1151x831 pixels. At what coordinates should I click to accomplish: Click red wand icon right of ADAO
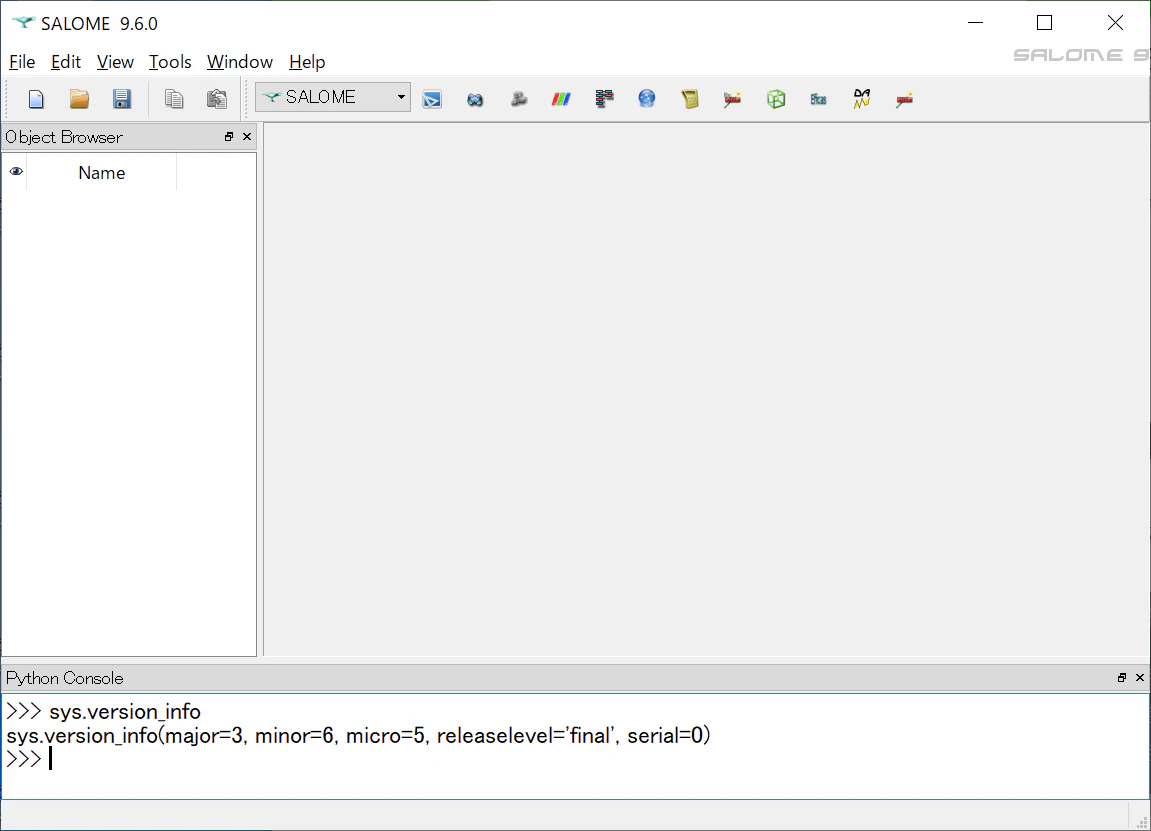[x=904, y=98]
